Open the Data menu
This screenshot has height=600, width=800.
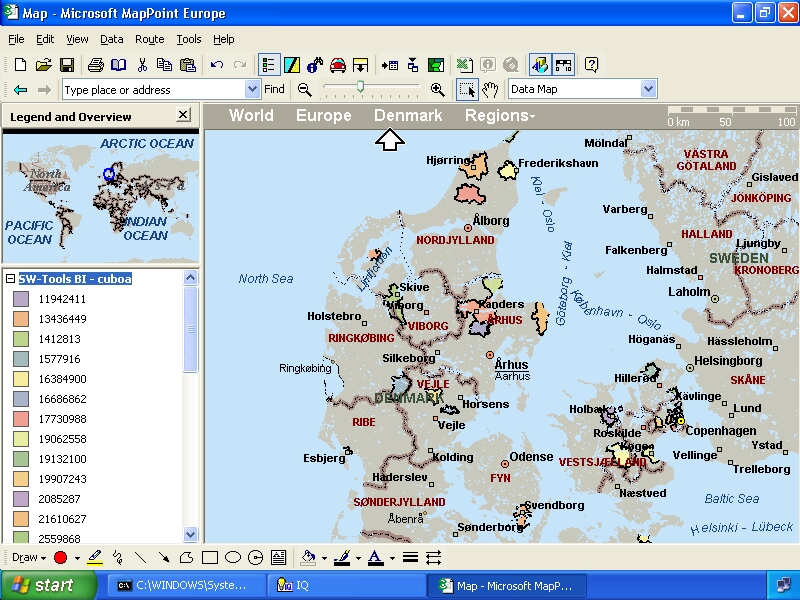112,39
